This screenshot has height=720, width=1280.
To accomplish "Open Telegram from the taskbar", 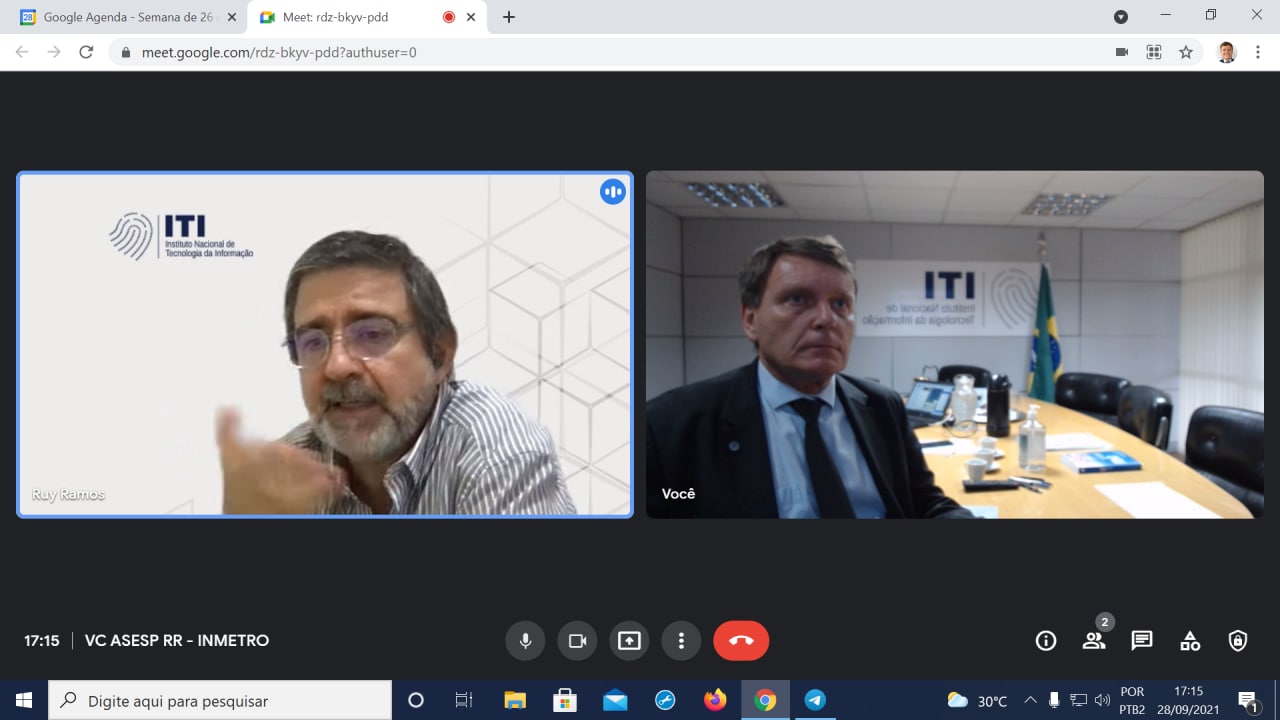I will tap(815, 700).
